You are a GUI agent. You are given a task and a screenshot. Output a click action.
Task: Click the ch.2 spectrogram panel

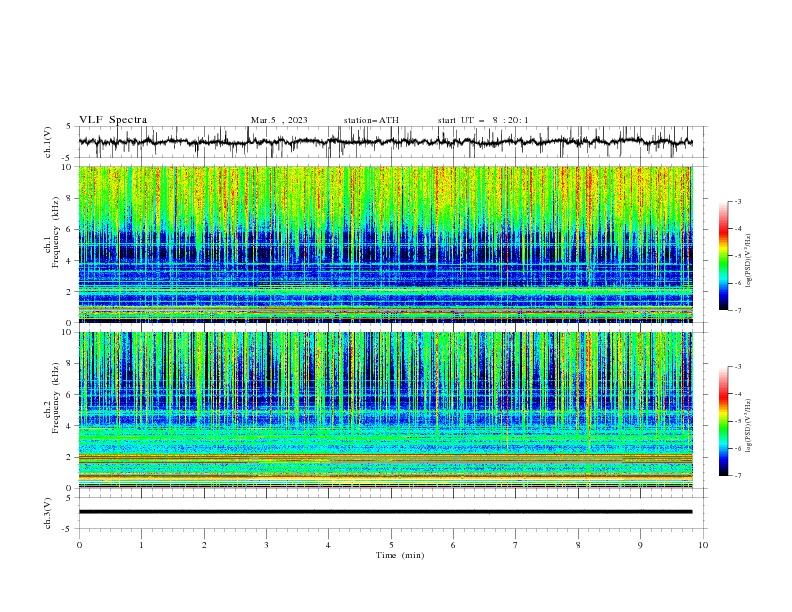pyautogui.click(x=385, y=410)
